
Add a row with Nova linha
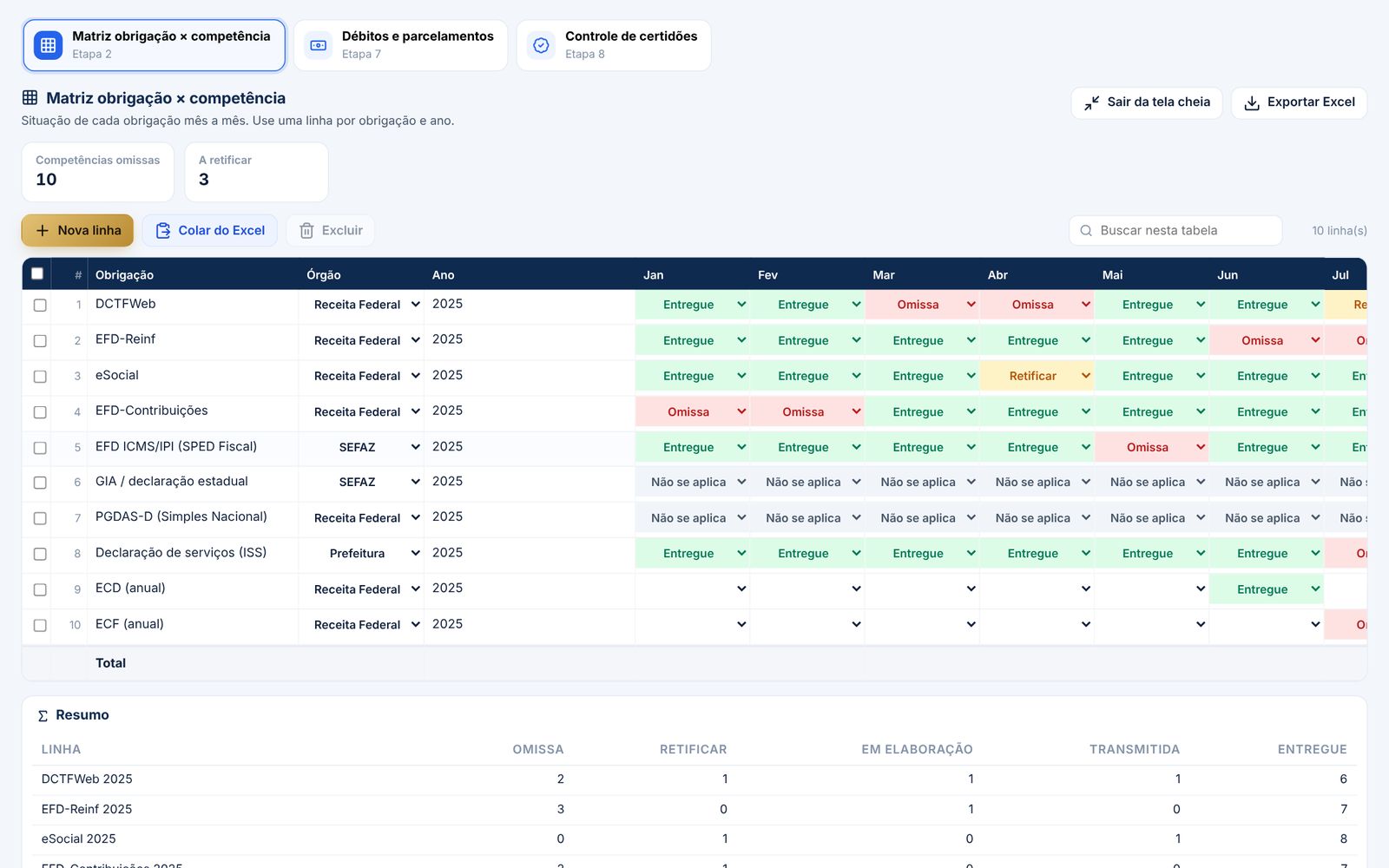77,231
